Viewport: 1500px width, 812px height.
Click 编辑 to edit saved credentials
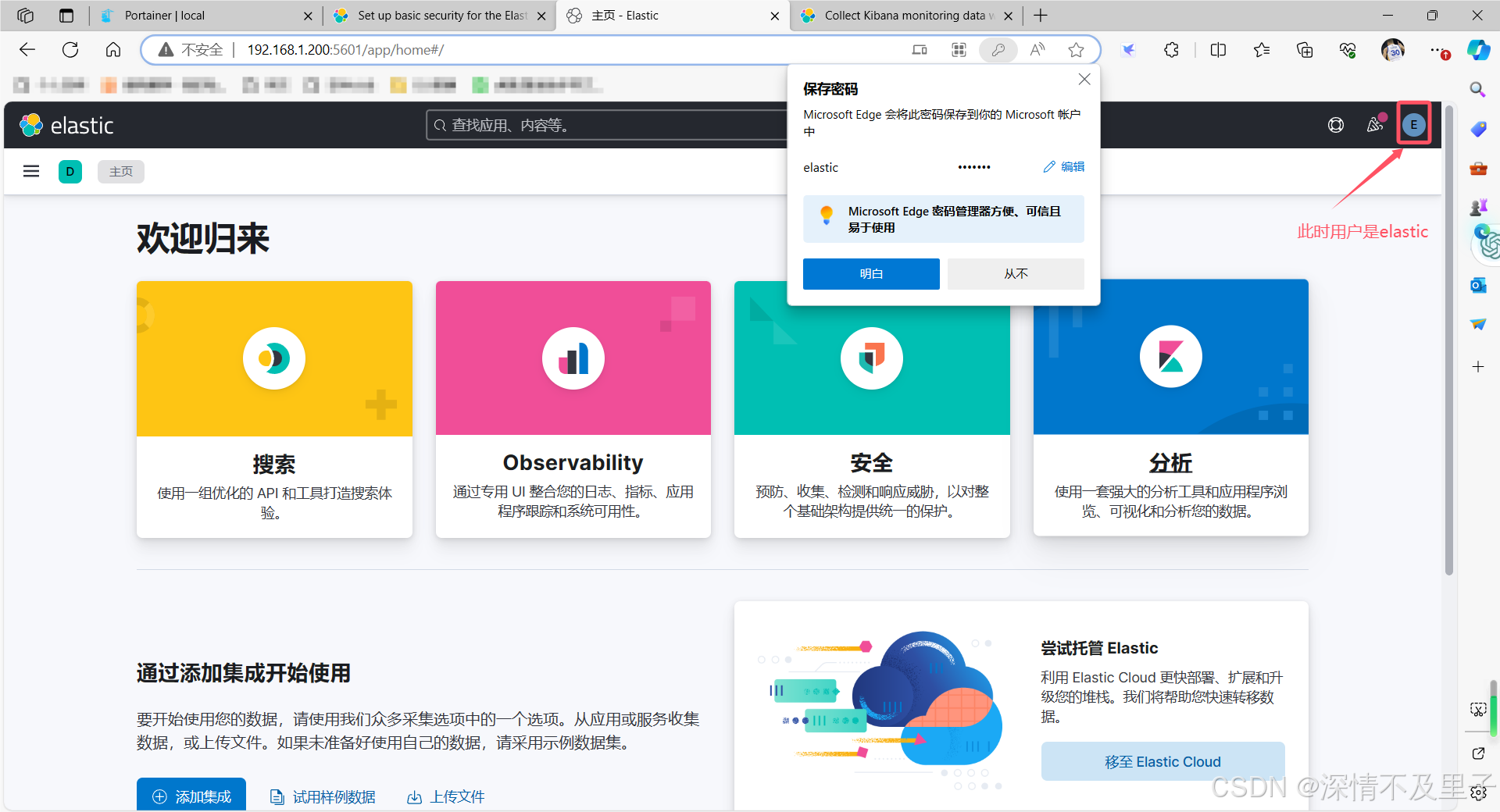coord(1064,166)
